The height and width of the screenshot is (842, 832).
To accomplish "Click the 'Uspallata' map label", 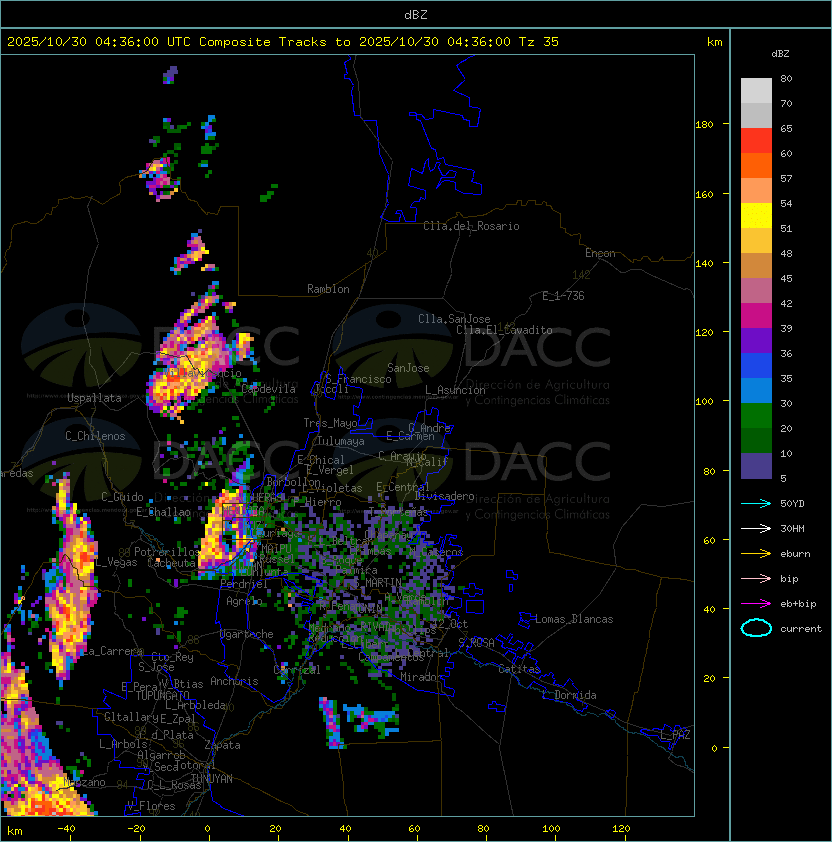I will tap(94, 398).
